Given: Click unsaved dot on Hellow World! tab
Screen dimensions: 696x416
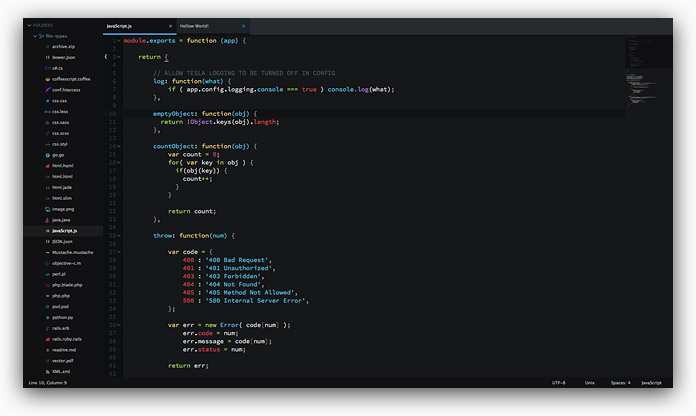Looking at the screenshot, I should click(244, 26).
